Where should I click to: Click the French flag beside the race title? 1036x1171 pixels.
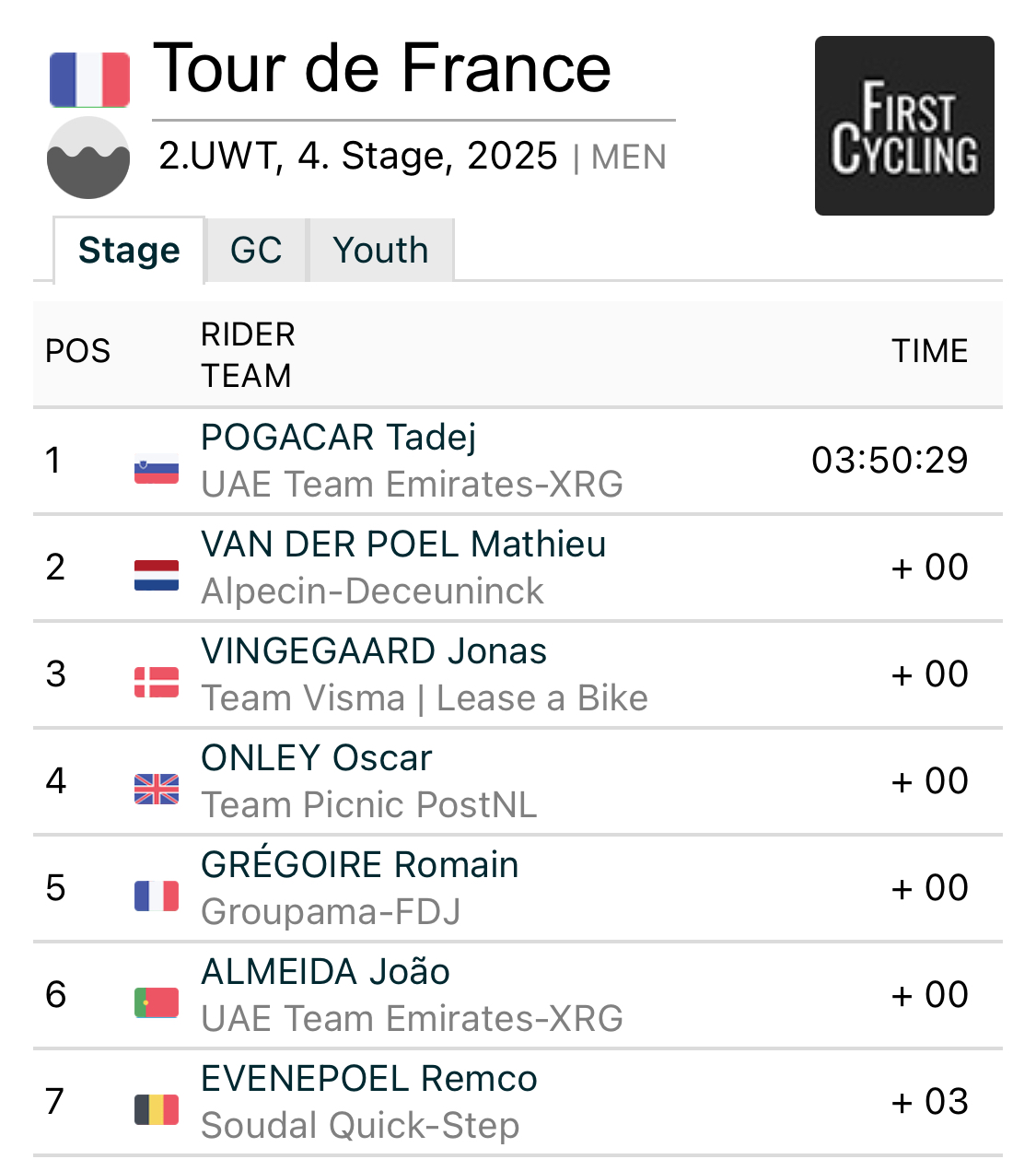(x=89, y=80)
